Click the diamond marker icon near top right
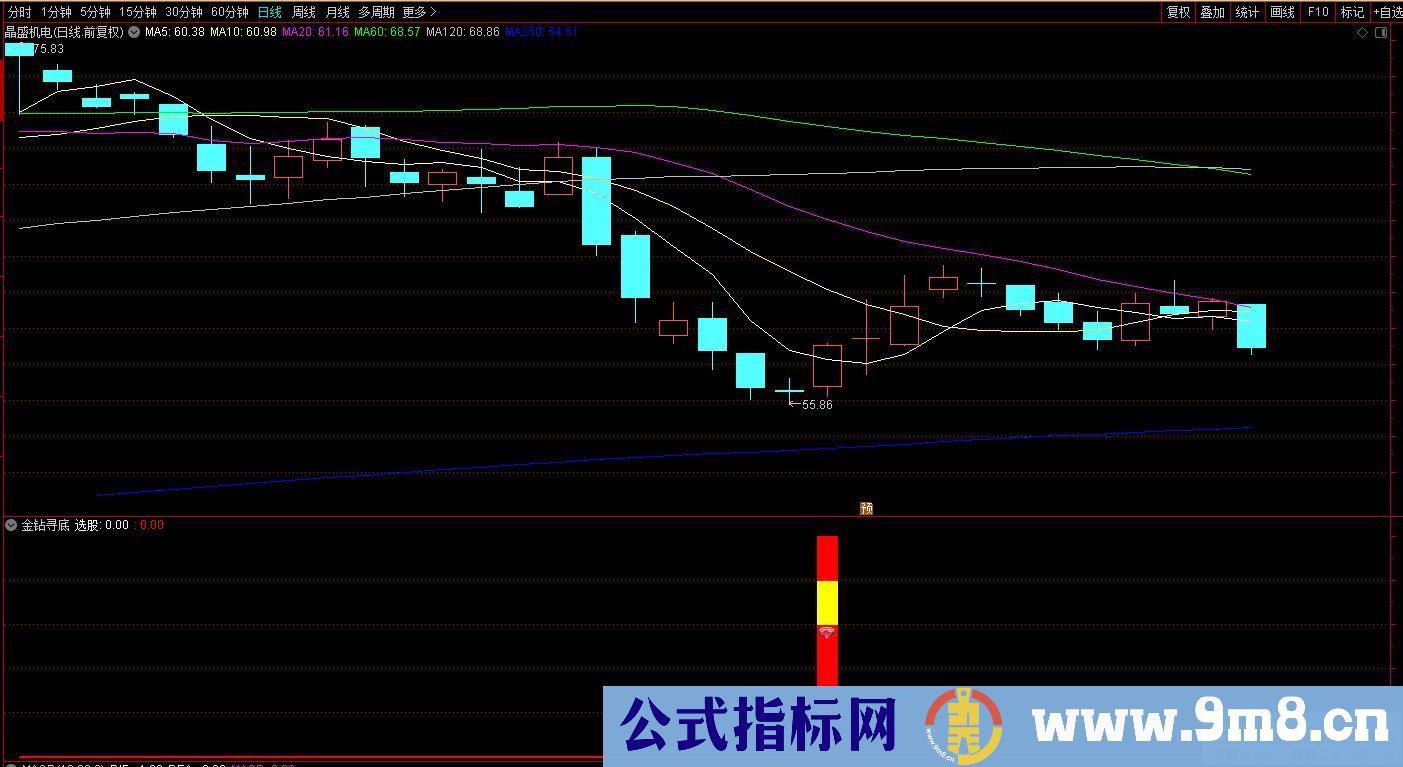Image resolution: width=1403 pixels, height=767 pixels. [1362, 32]
